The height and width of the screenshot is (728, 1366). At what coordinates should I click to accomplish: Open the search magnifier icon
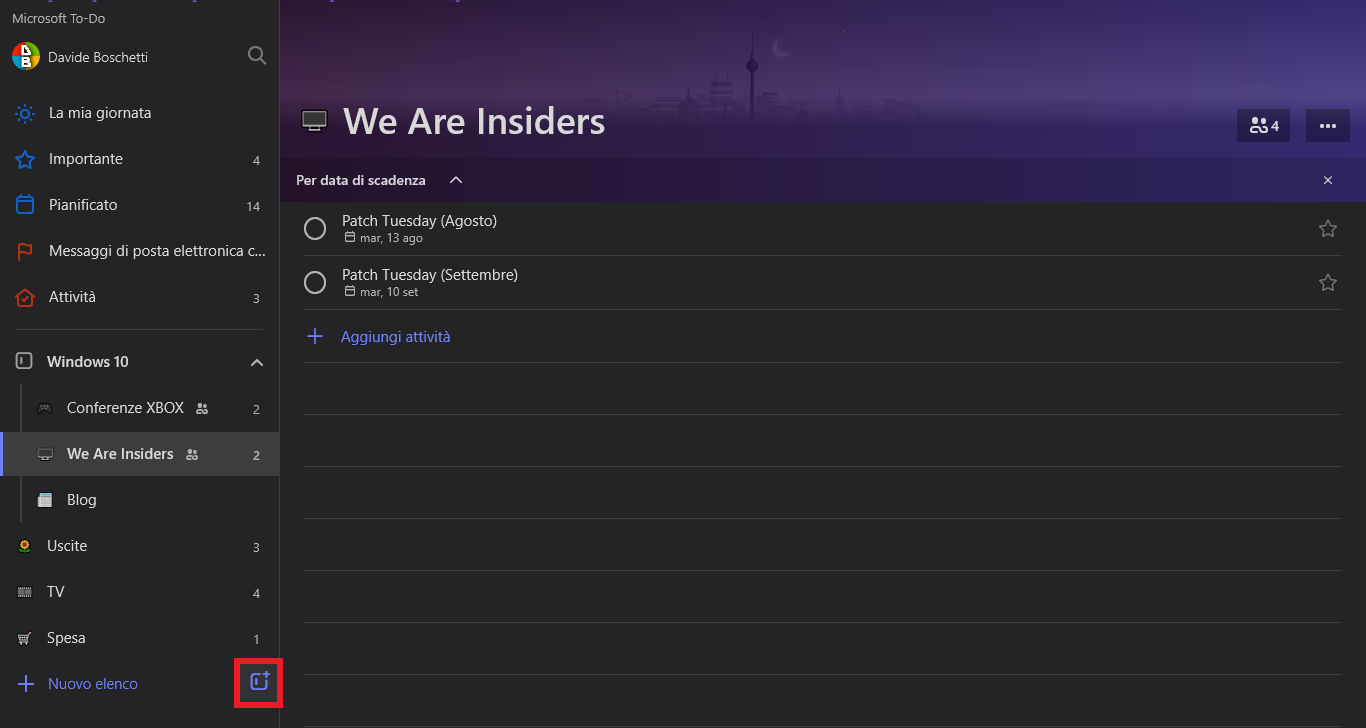(257, 56)
